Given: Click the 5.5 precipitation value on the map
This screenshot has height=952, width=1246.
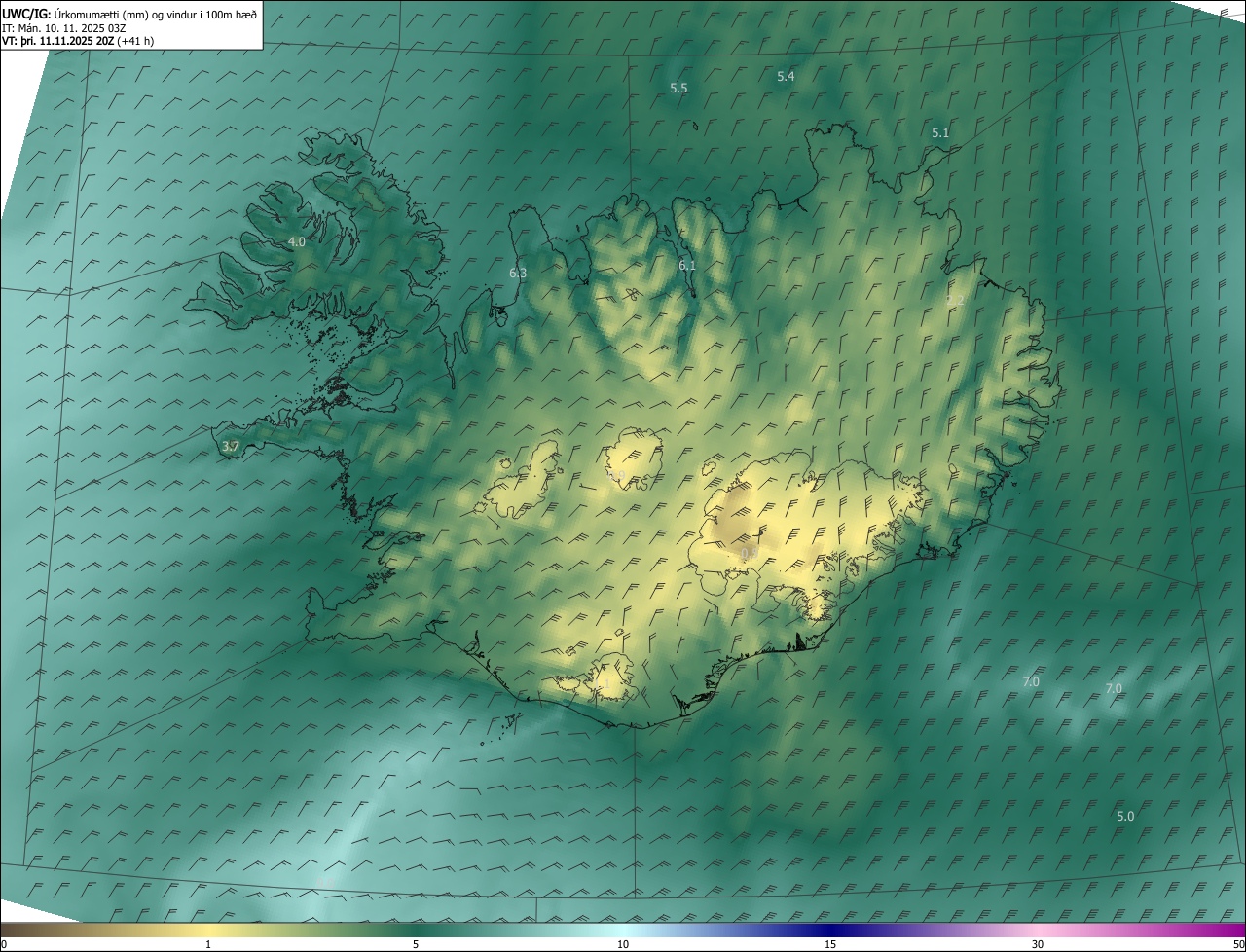Looking at the screenshot, I should [678, 88].
